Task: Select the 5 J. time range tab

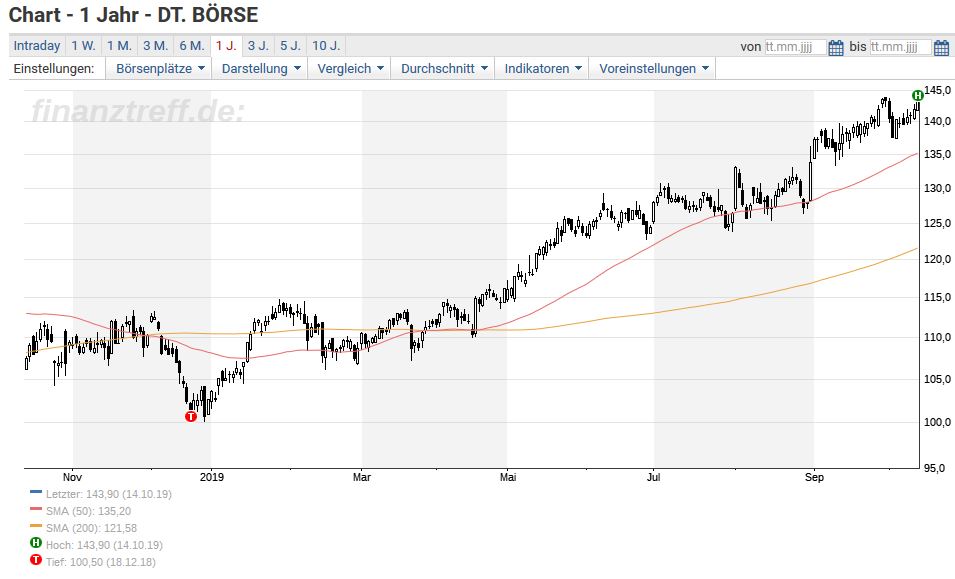Action: tap(291, 46)
